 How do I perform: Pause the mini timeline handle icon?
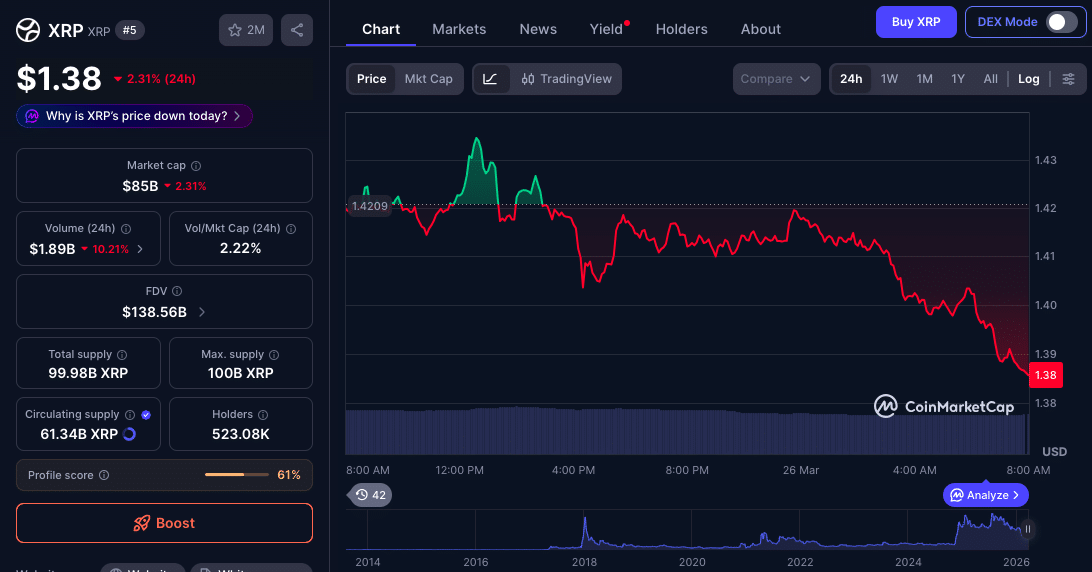pyautogui.click(x=1027, y=530)
